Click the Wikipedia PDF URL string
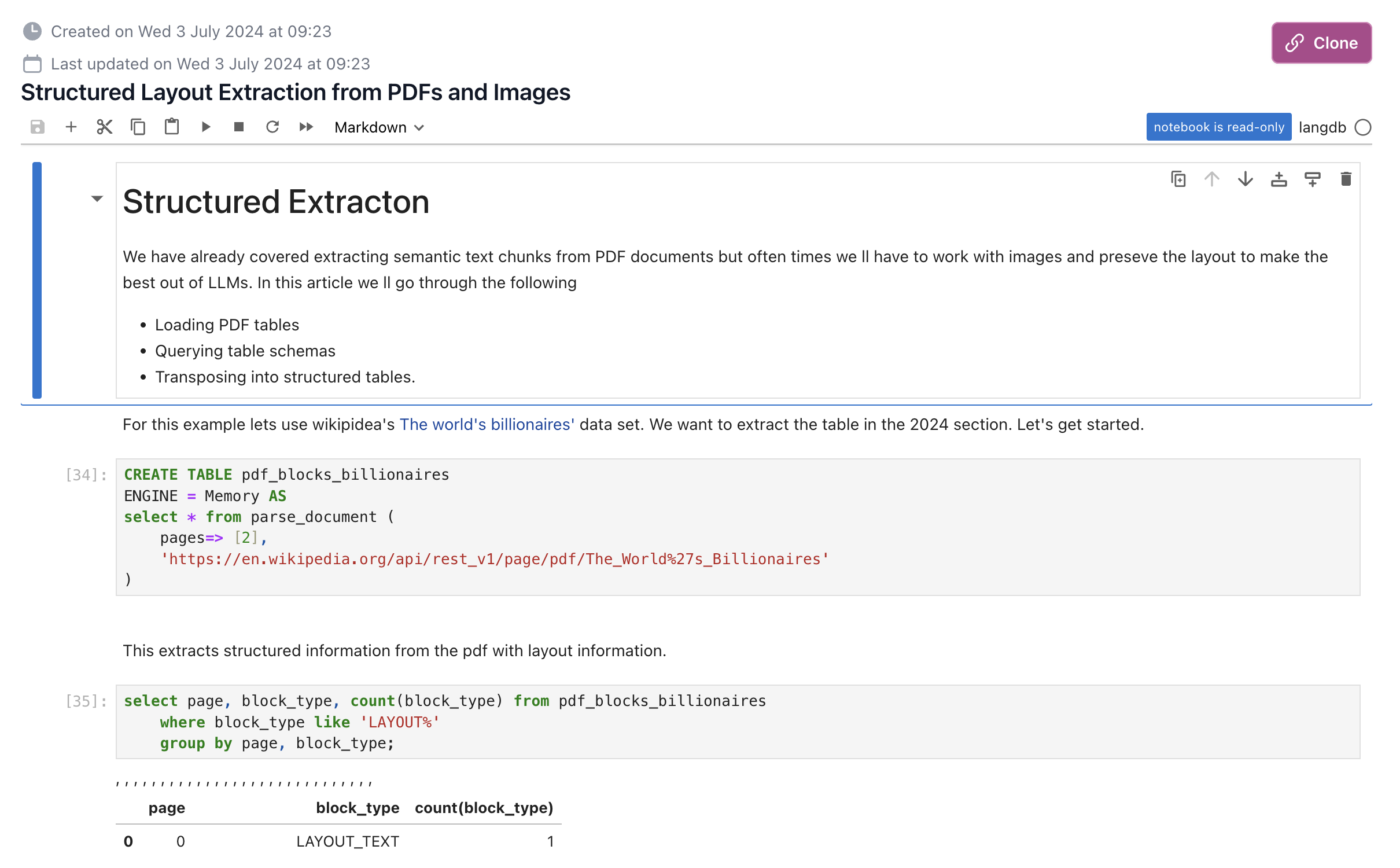Screen dimensions: 1400x868 point(495,559)
